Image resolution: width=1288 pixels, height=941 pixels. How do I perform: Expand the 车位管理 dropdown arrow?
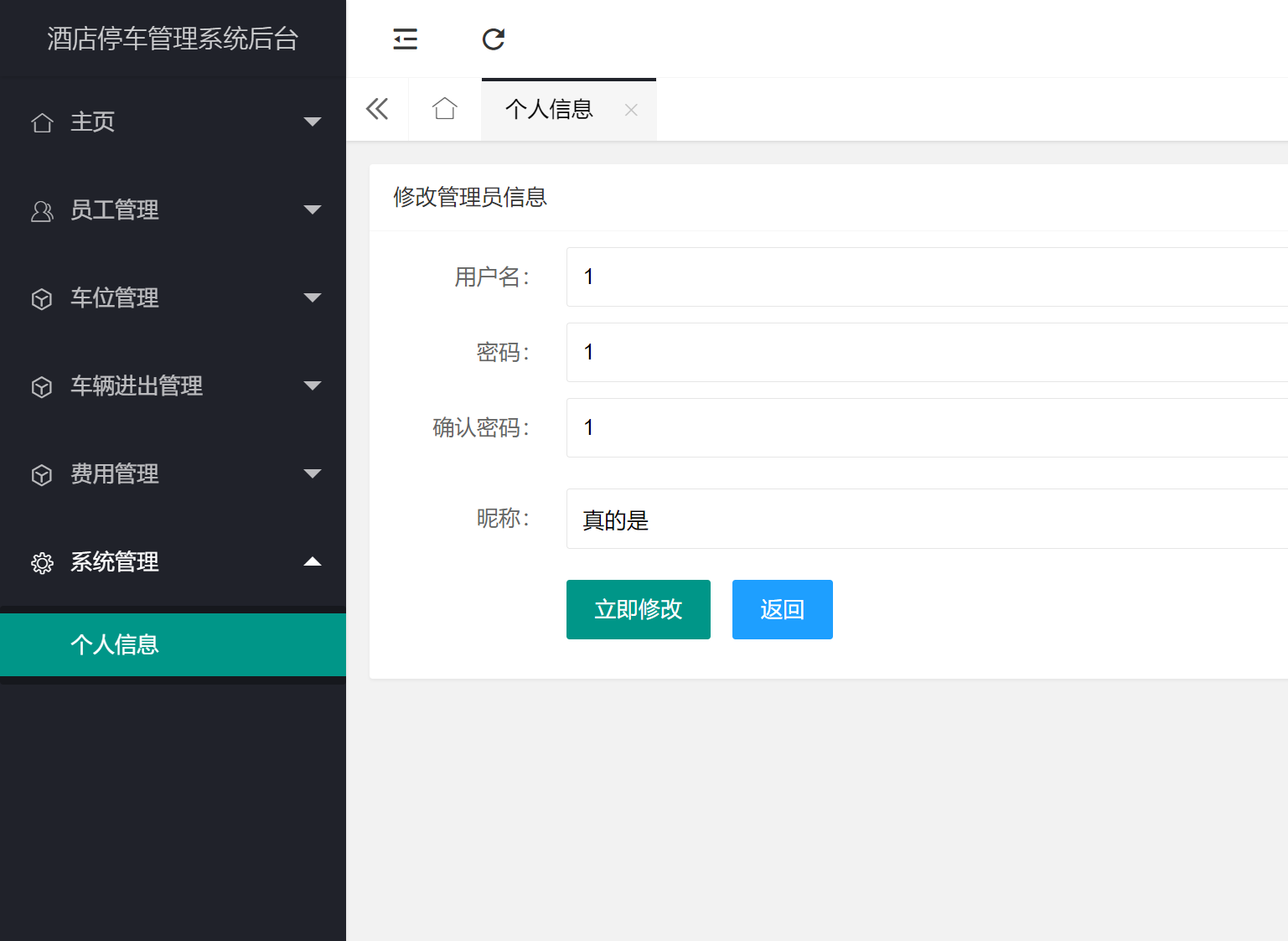pos(313,298)
